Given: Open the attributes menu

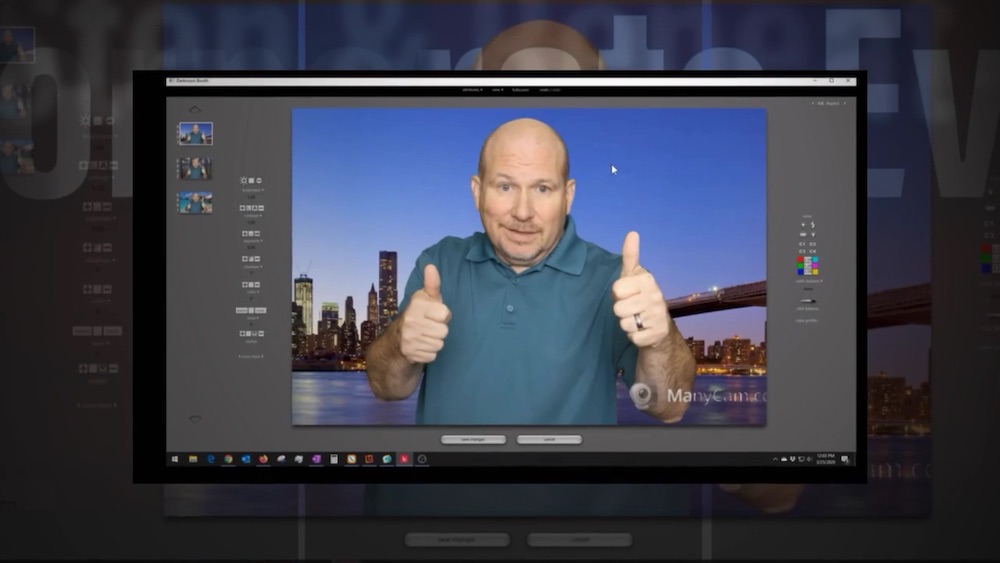Looking at the screenshot, I should (x=472, y=90).
